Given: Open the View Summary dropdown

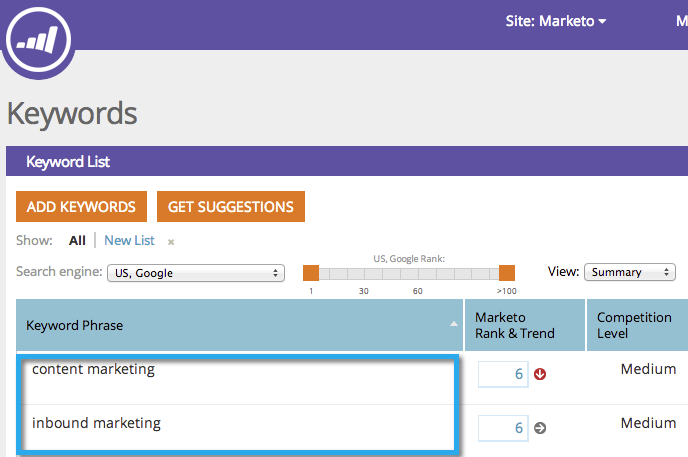Looking at the screenshot, I should coord(627,272).
